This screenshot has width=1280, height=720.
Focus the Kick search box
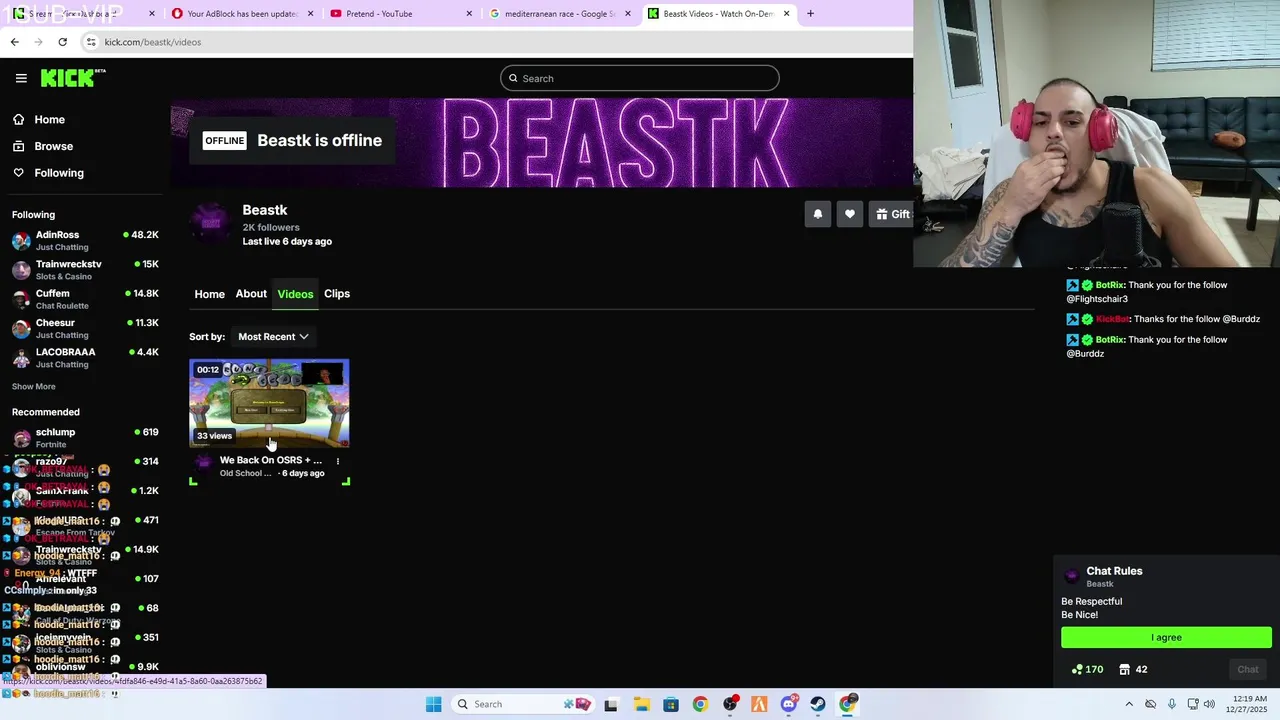click(x=640, y=78)
